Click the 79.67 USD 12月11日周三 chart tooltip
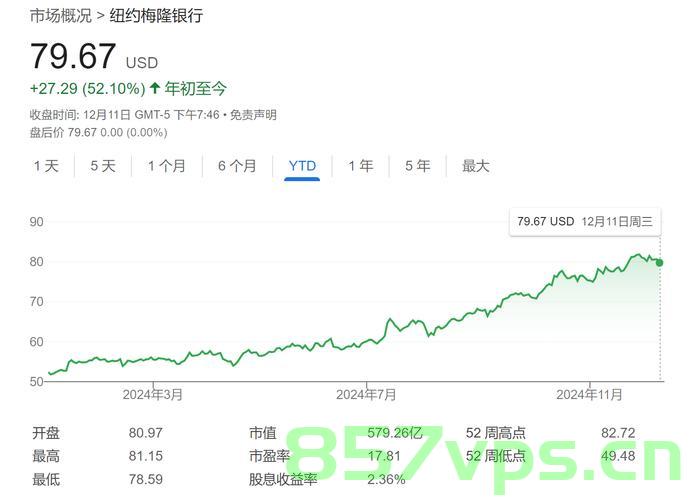This screenshot has width=698, height=500. click(x=585, y=221)
